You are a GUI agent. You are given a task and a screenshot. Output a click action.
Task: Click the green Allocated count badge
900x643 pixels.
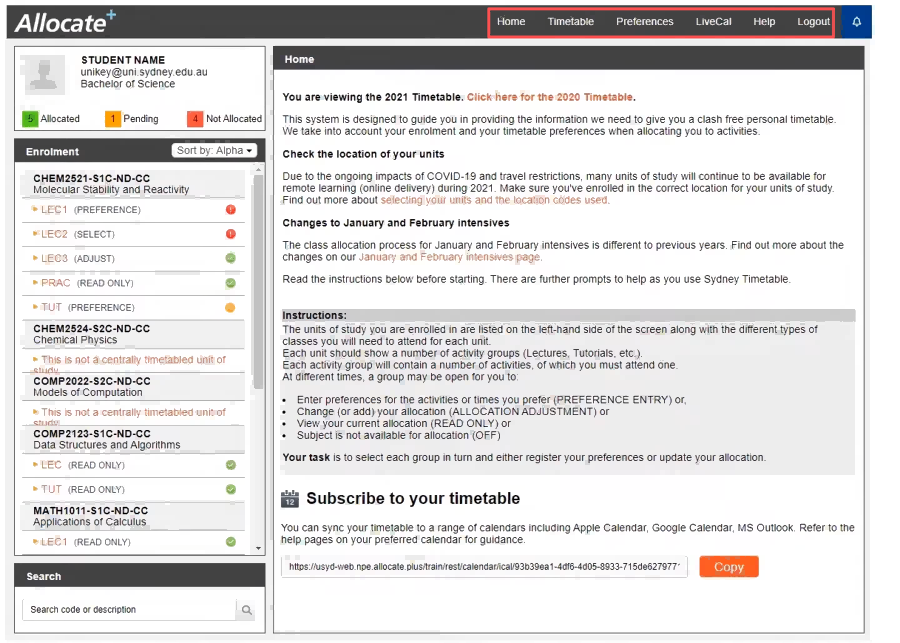click(30, 119)
